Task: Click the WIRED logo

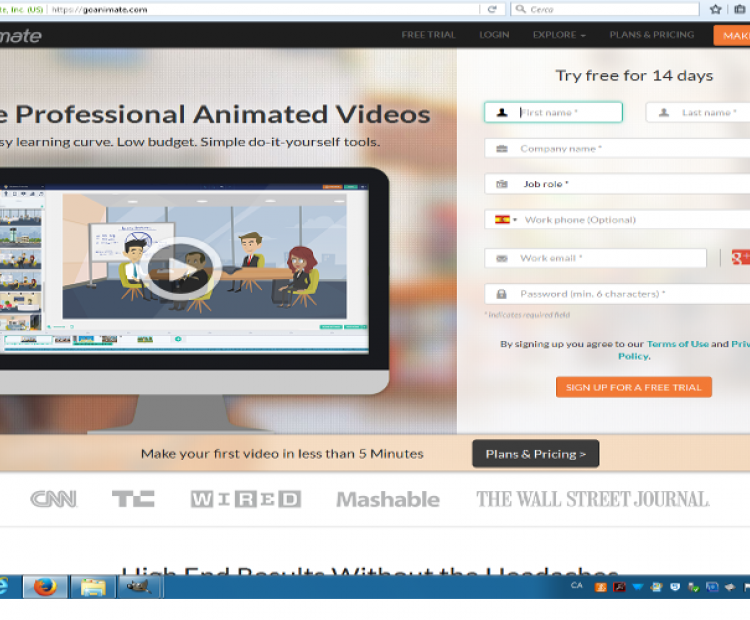Action: click(x=246, y=499)
